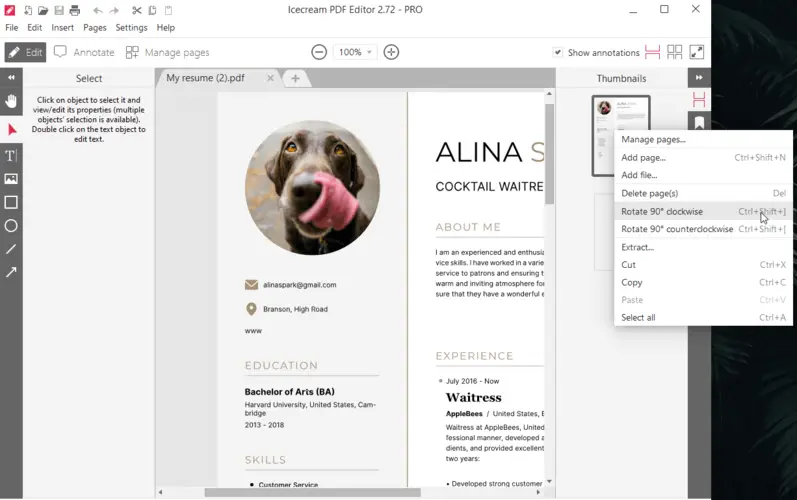Click the horizontal scrollbar thumb

pyautogui.click(x=313, y=492)
